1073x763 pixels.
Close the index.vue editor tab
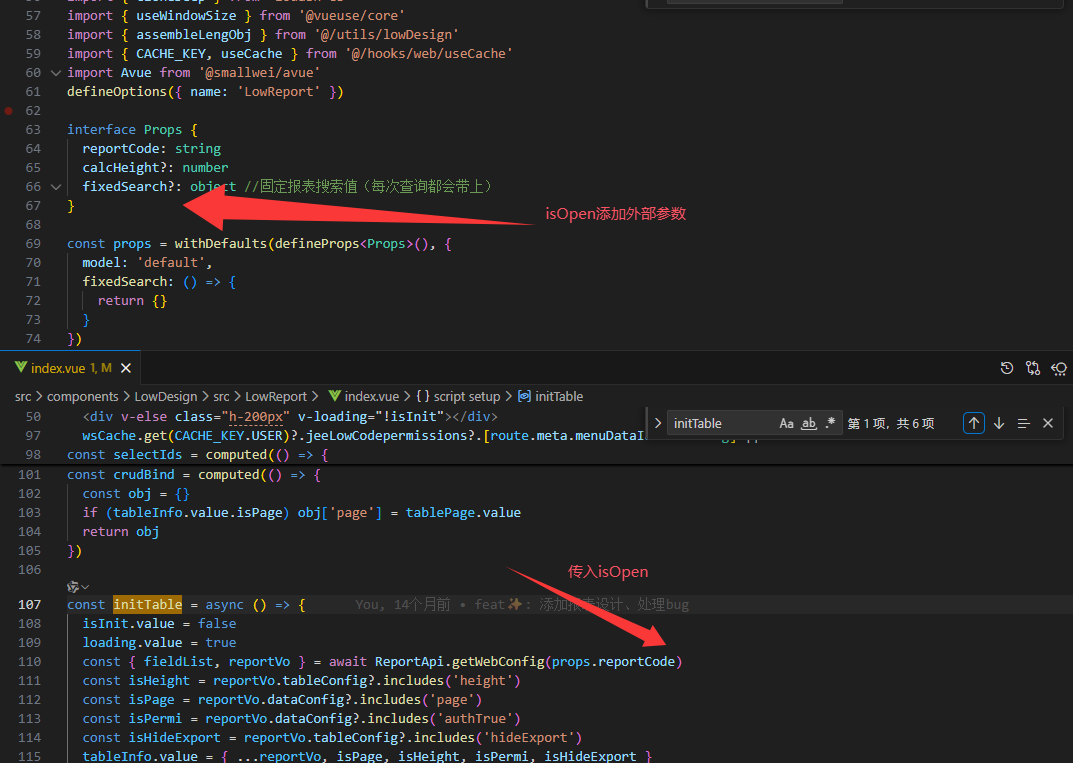pyautogui.click(x=125, y=368)
